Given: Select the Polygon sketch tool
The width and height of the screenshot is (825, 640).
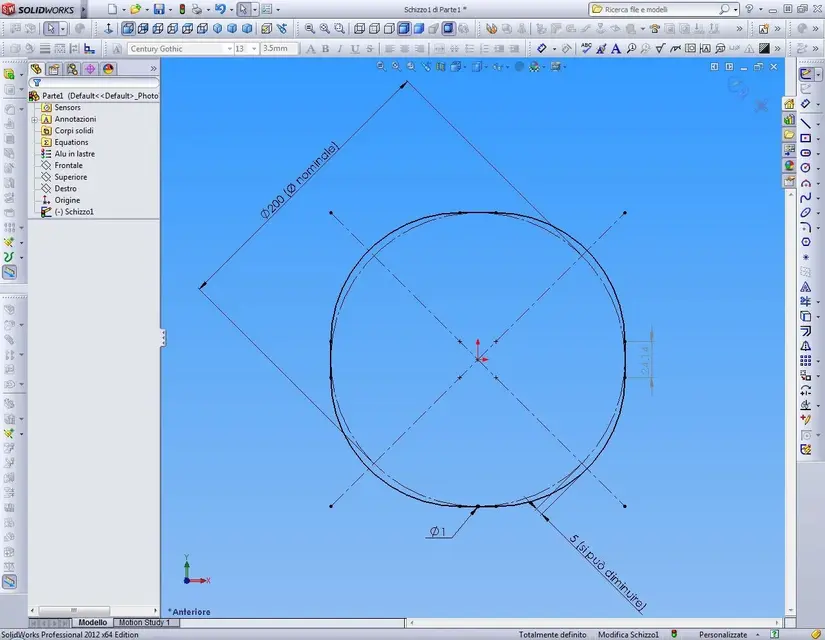Looking at the screenshot, I should click(806, 242).
